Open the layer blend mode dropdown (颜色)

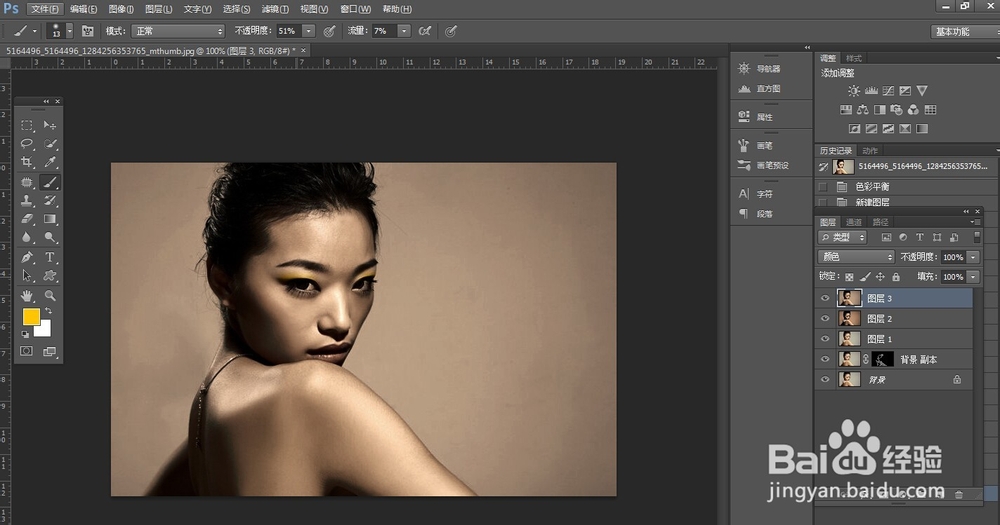click(x=854, y=257)
